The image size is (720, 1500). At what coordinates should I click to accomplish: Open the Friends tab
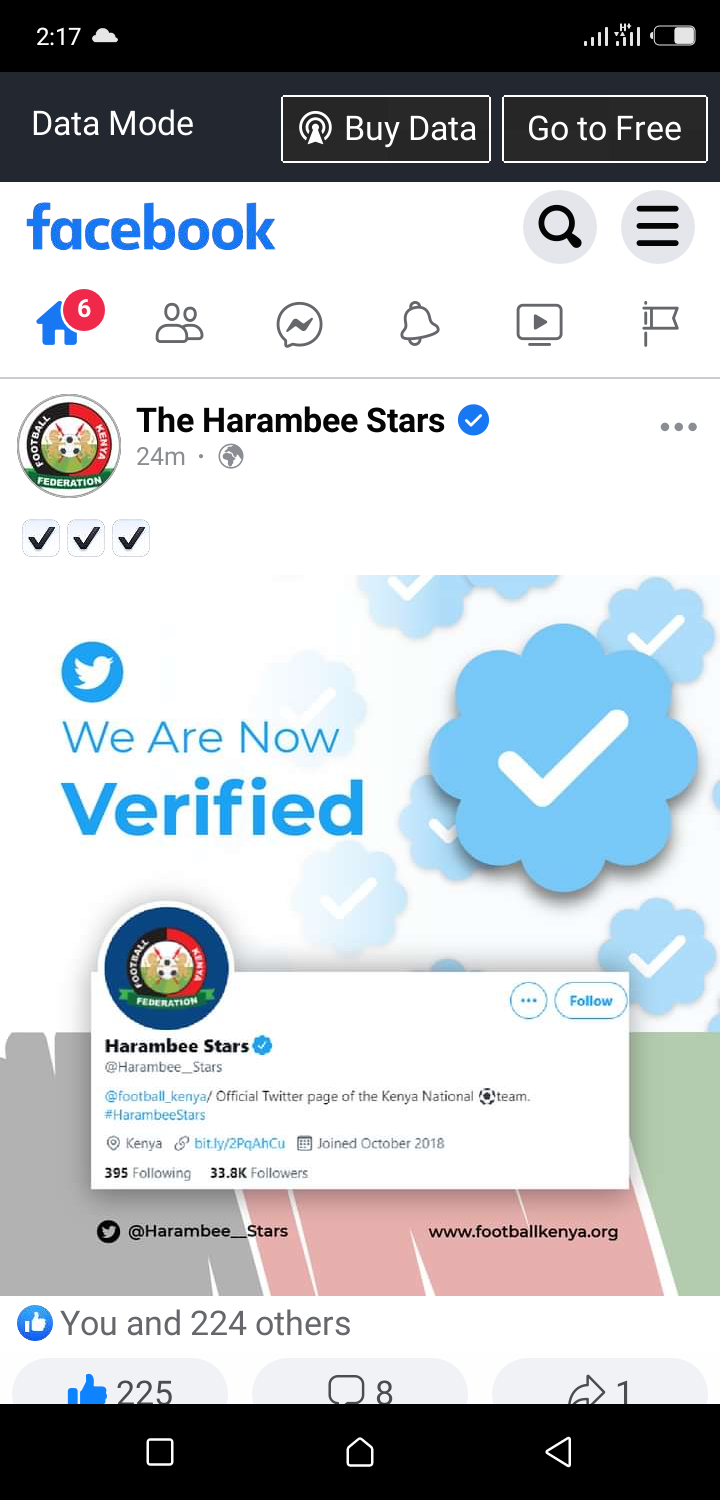pos(180,324)
